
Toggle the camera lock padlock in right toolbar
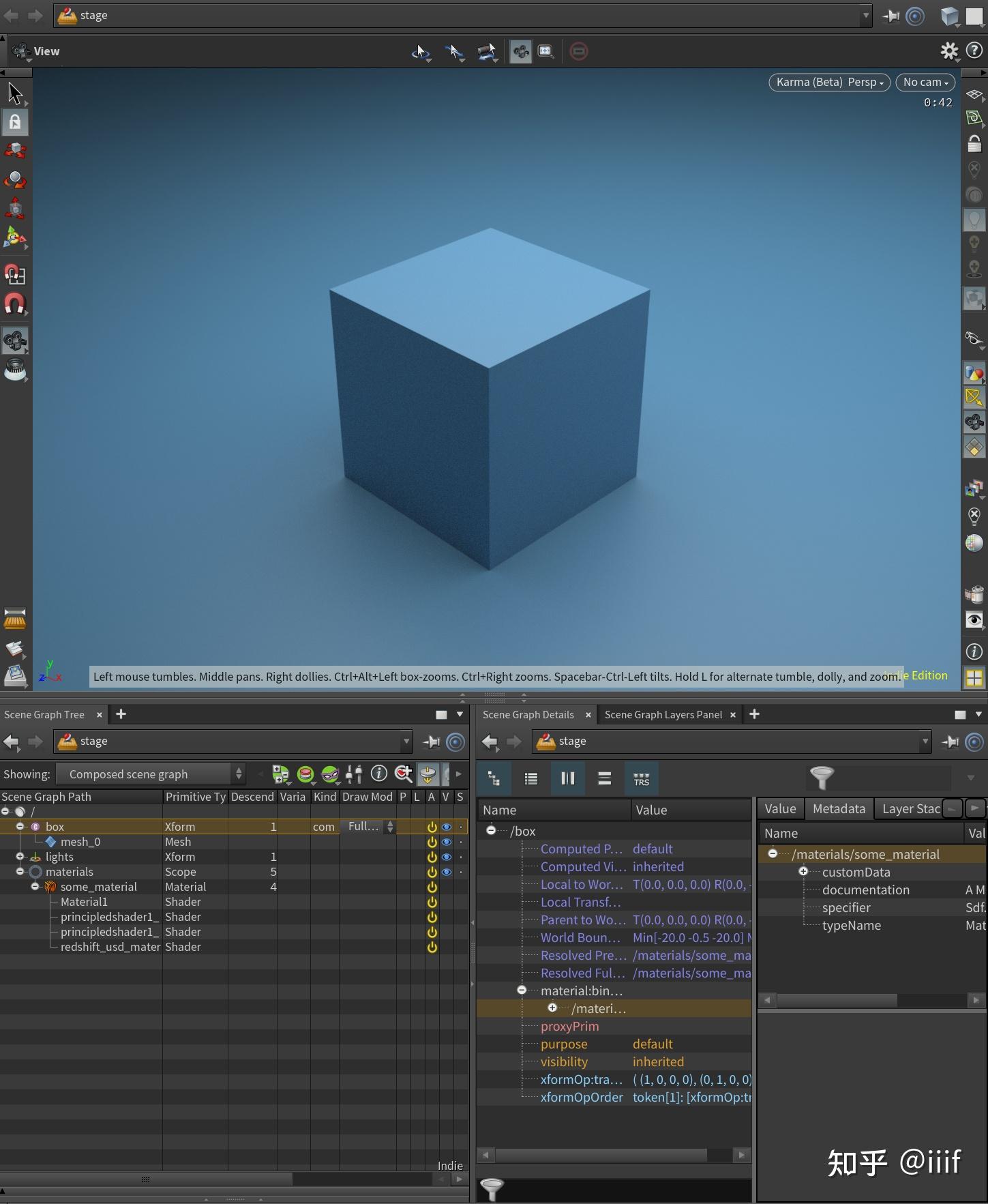974,144
